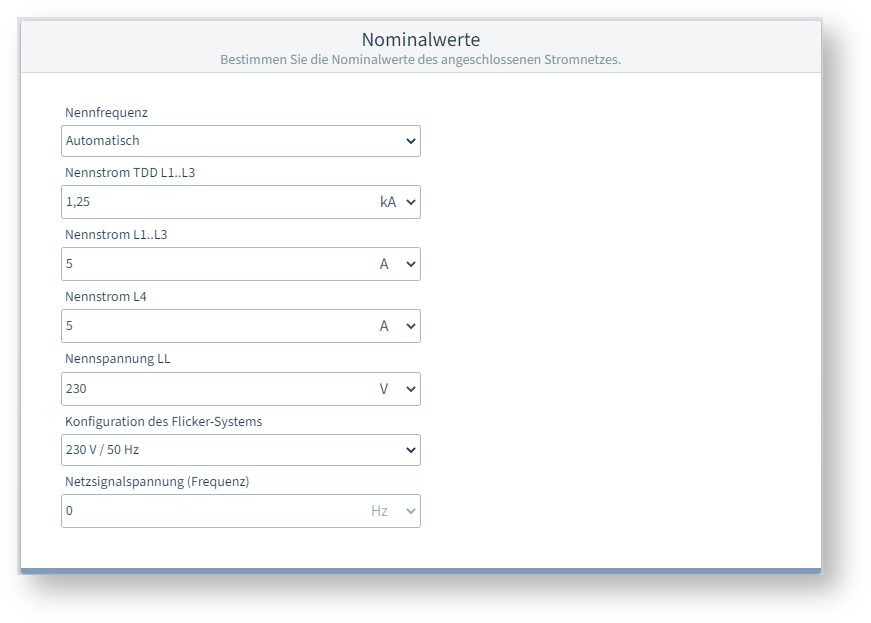Expand the Konfiguration des Flicker-Systems dropdown
This screenshot has height=623, width=871.
coord(240,450)
